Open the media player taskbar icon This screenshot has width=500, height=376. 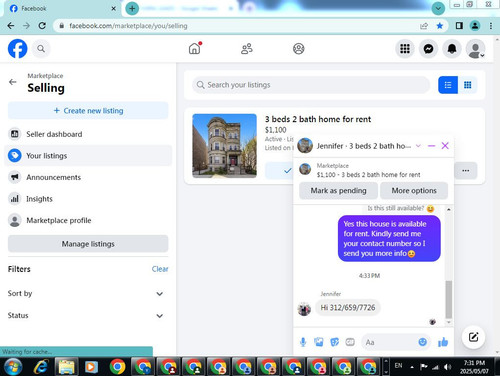(x=91, y=367)
